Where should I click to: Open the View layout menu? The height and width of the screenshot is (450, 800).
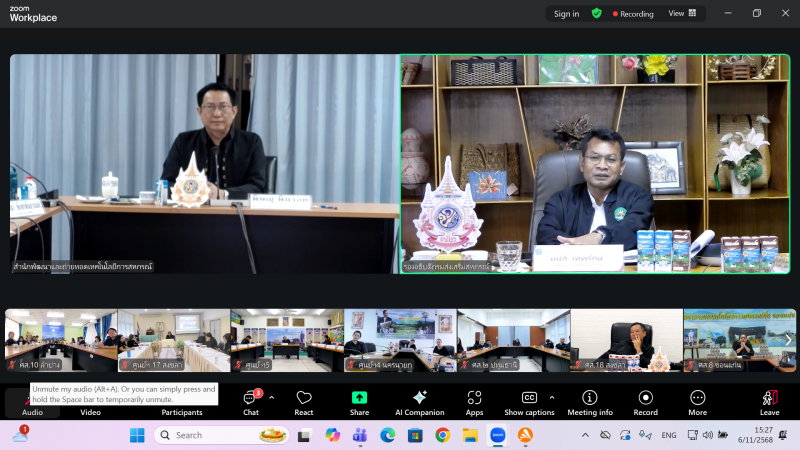click(681, 13)
